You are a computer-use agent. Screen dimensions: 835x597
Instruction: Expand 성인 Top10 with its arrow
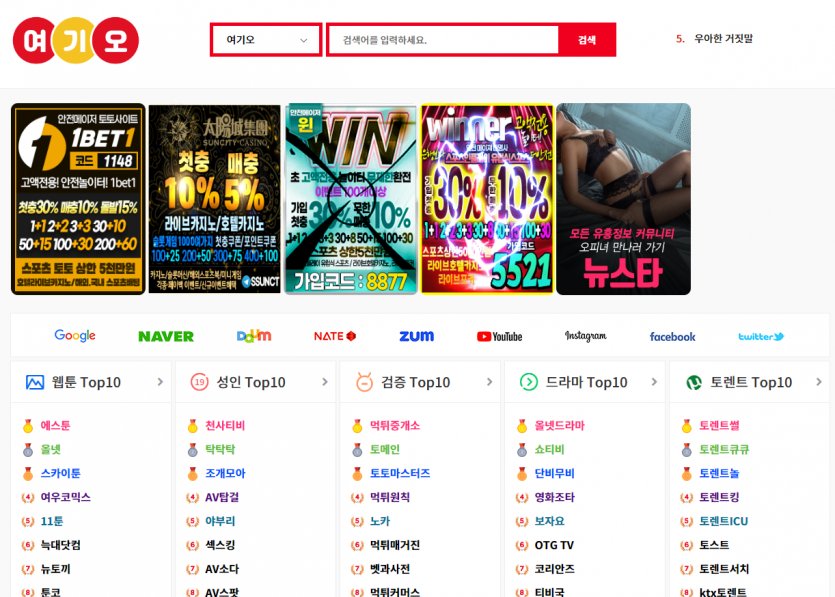pos(325,382)
